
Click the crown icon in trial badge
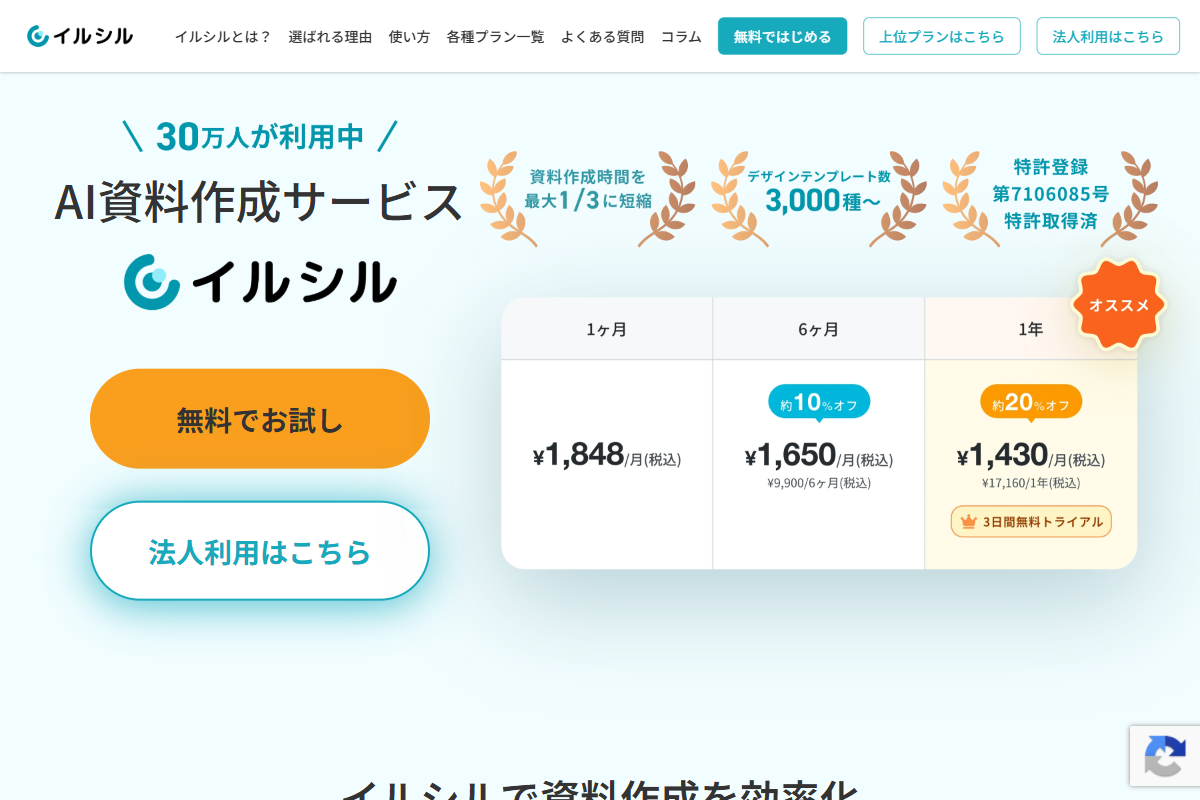[968, 521]
